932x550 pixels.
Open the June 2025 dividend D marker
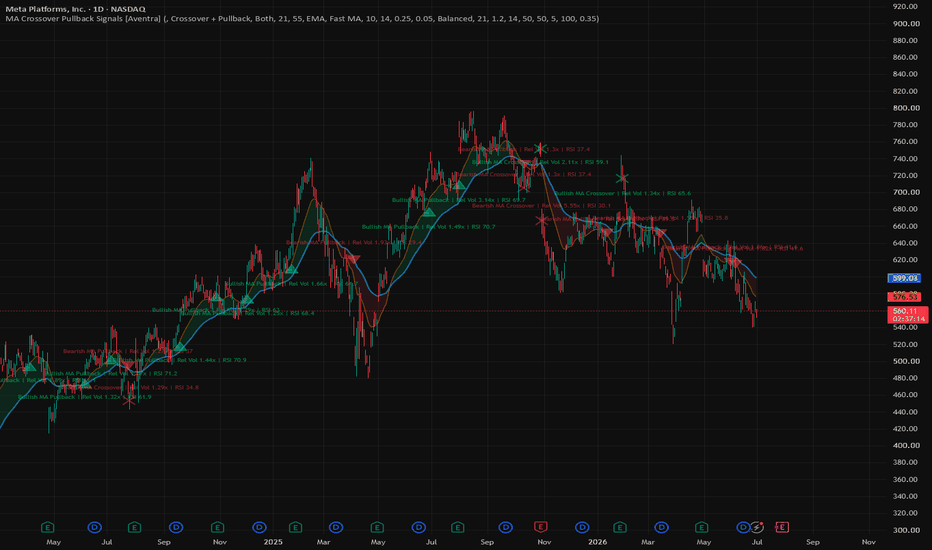coord(419,527)
